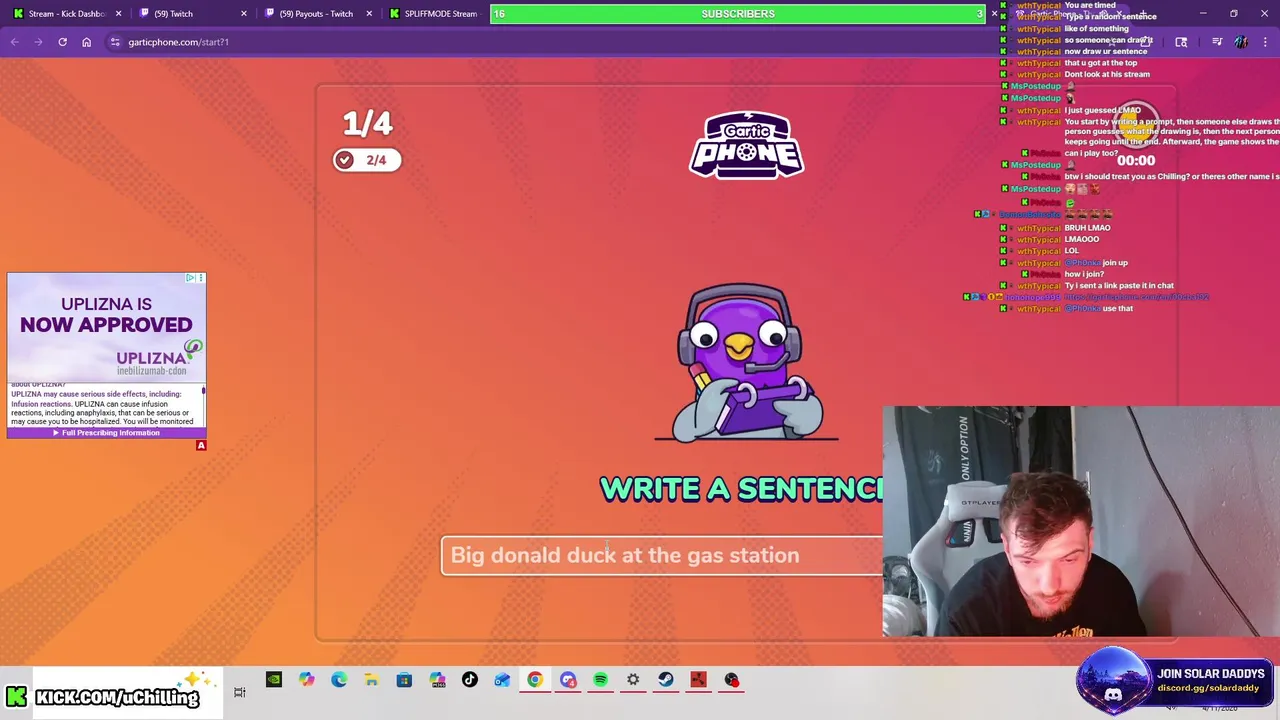Open Steam from the taskbar

pyautogui.click(x=666, y=680)
